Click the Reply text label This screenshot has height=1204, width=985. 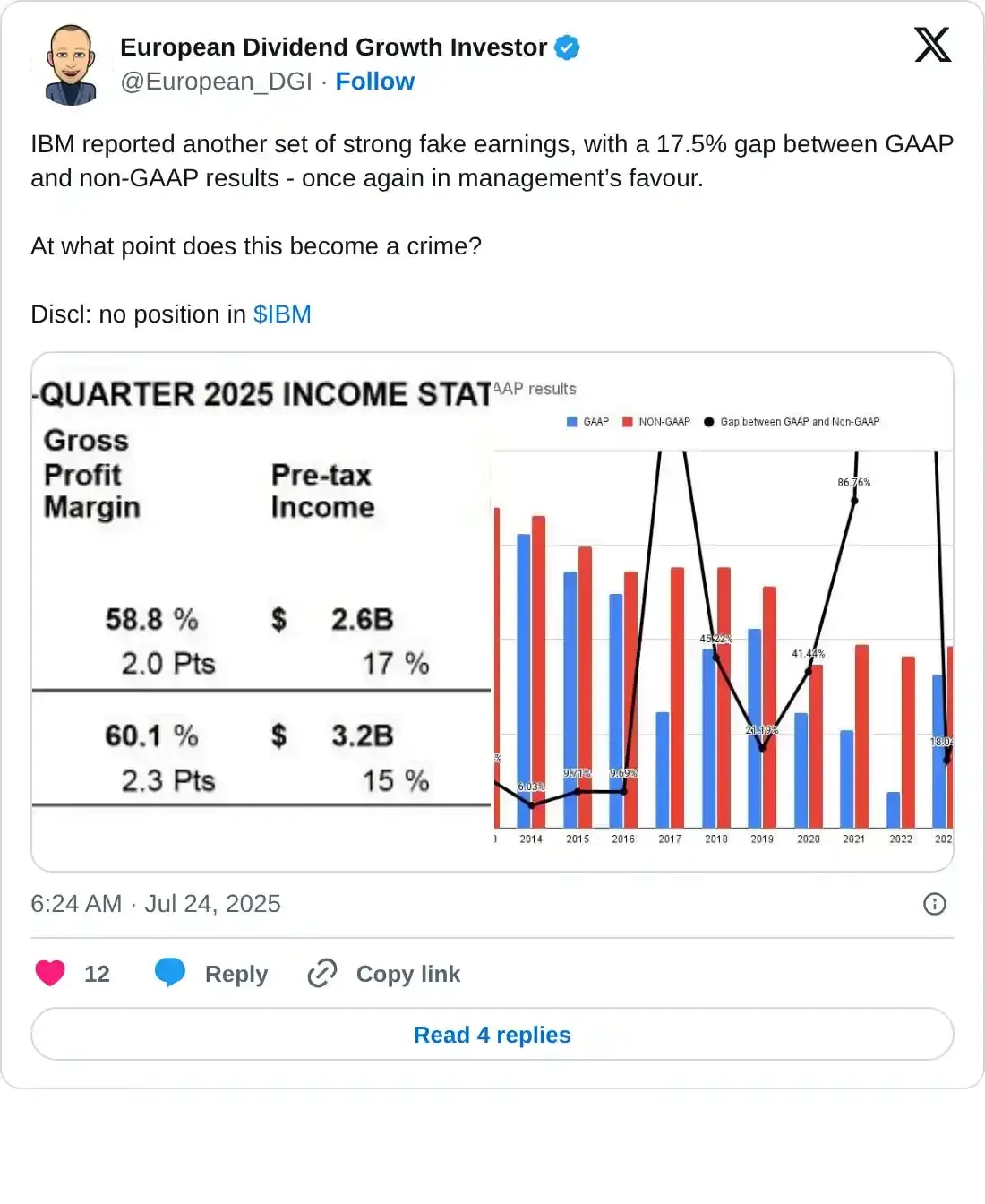236,974
